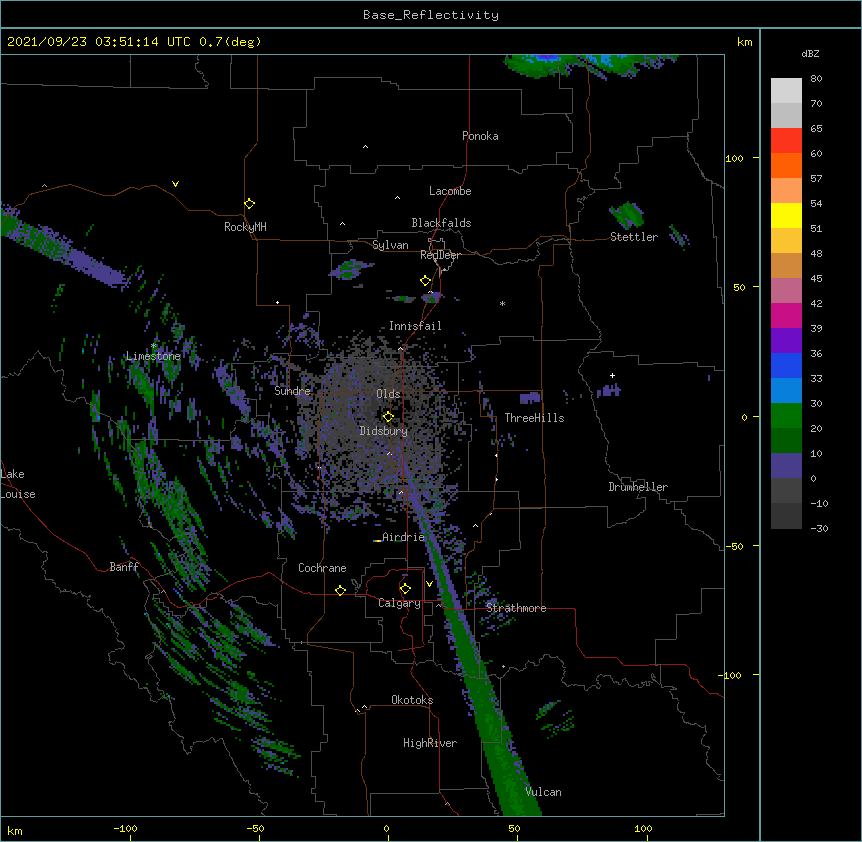The height and width of the screenshot is (842, 862).
Task: Click the Limestone label
Action: [x=153, y=356]
